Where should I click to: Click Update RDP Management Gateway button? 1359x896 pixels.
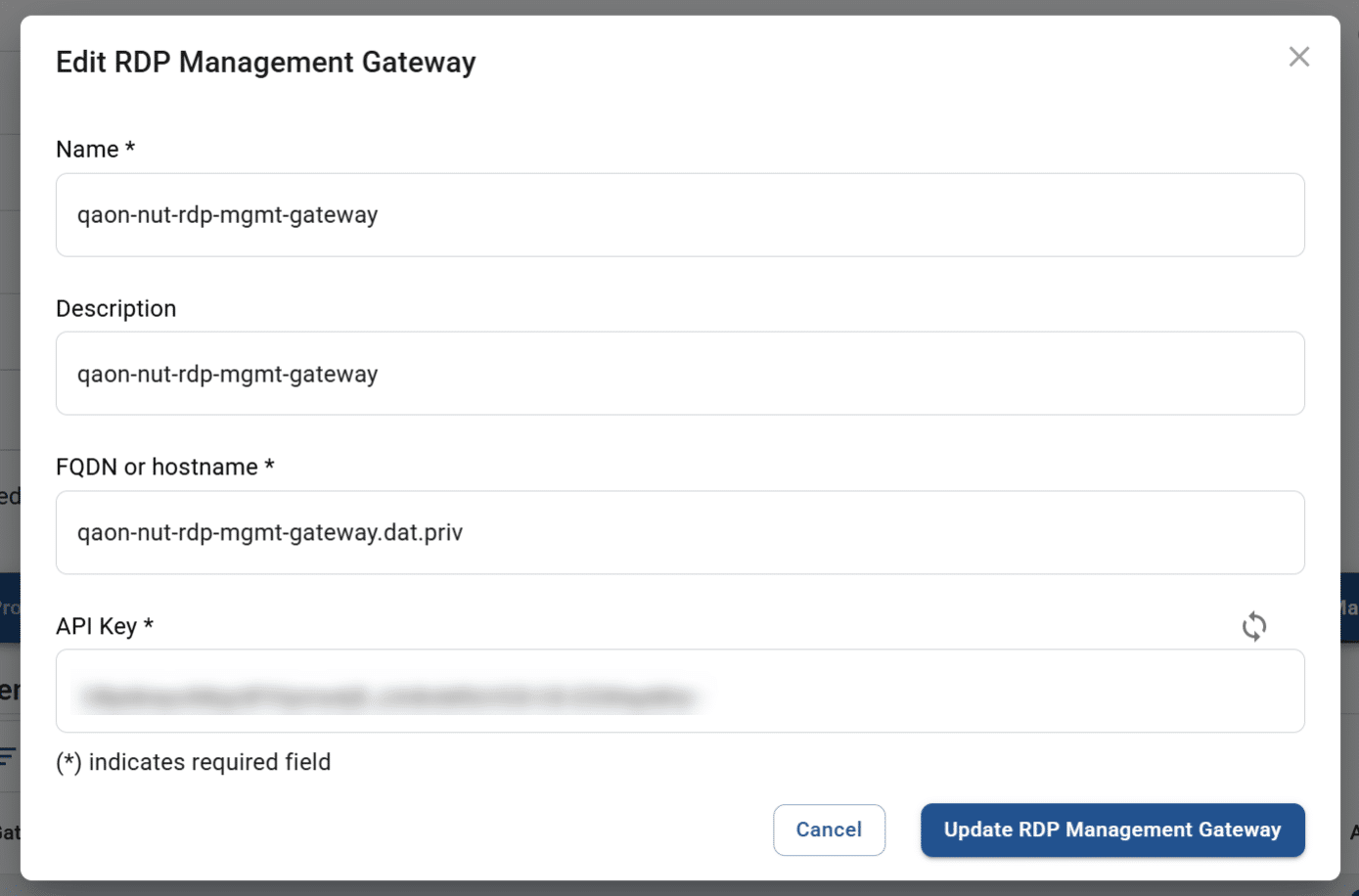[x=1111, y=829]
